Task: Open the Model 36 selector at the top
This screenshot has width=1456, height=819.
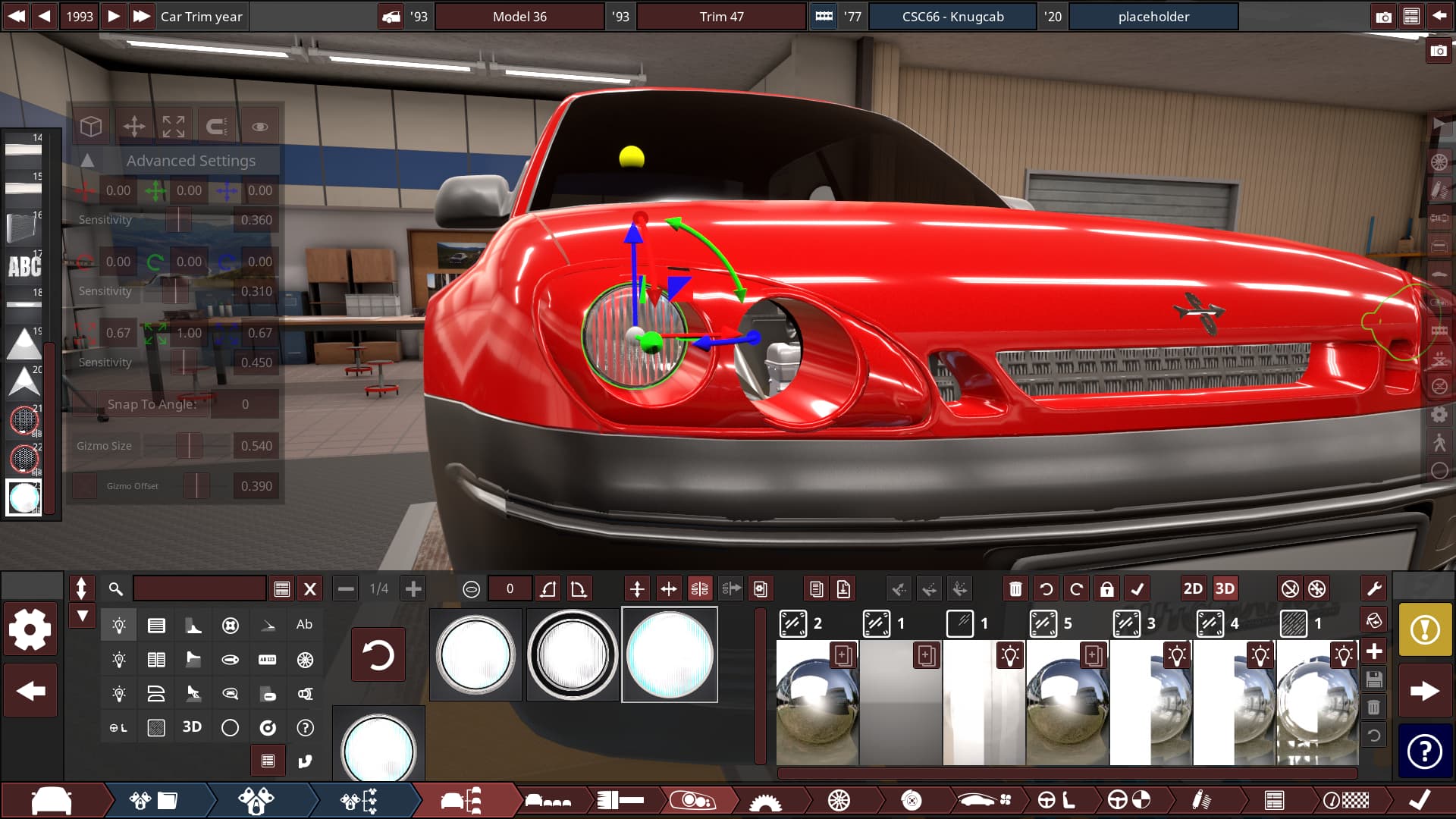Action: [519, 17]
